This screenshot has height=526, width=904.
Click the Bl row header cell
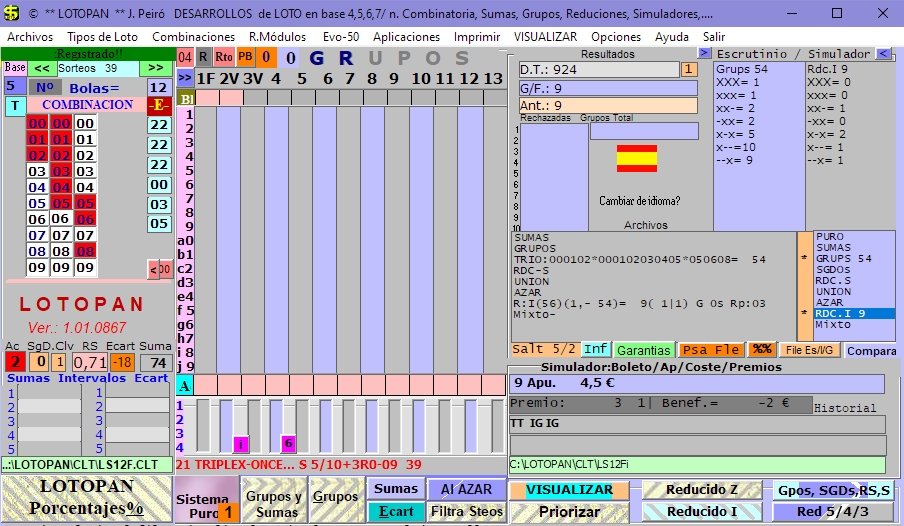186,98
